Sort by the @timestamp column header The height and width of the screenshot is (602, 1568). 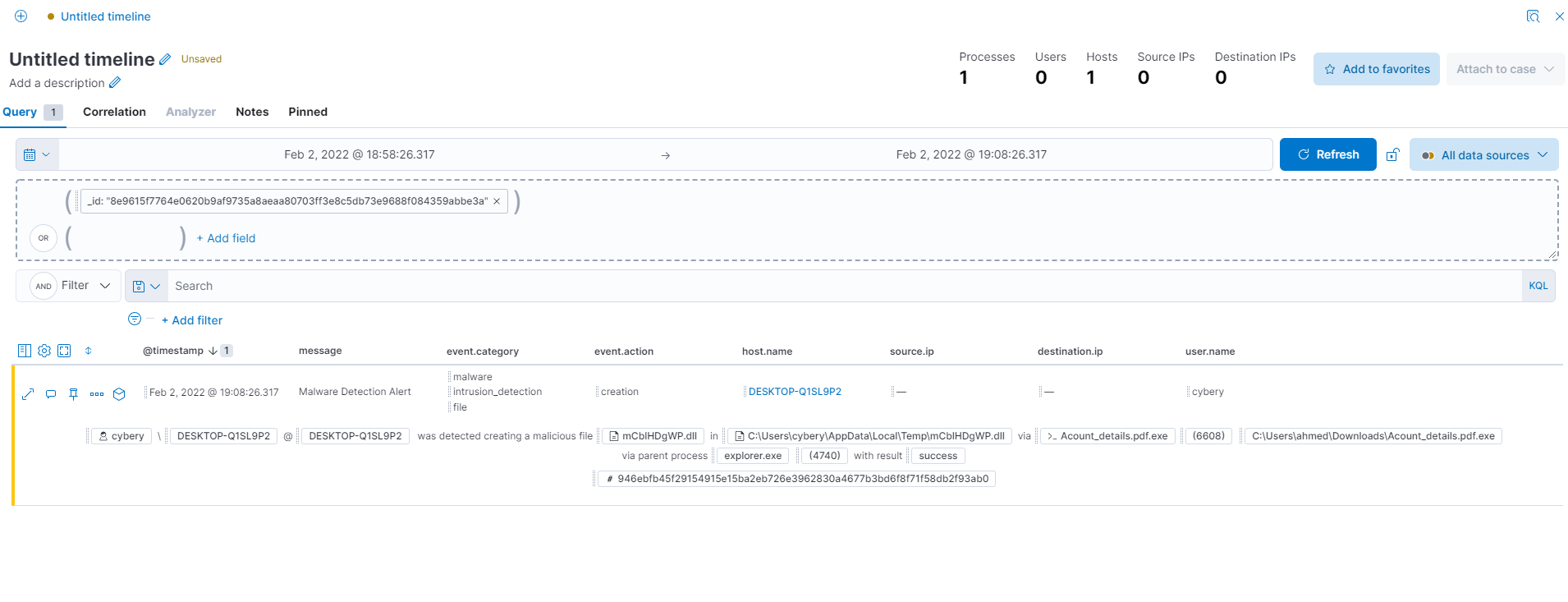(173, 351)
